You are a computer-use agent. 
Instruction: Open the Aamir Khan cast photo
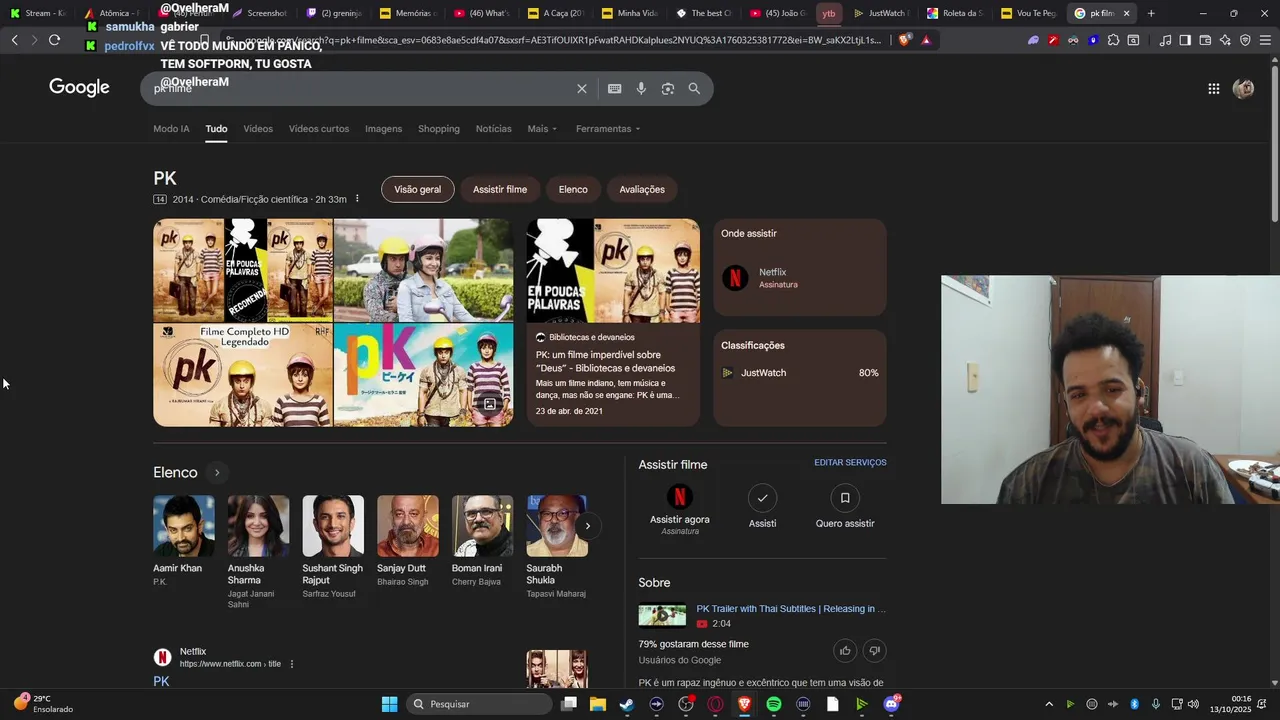click(x=184, y=526)
